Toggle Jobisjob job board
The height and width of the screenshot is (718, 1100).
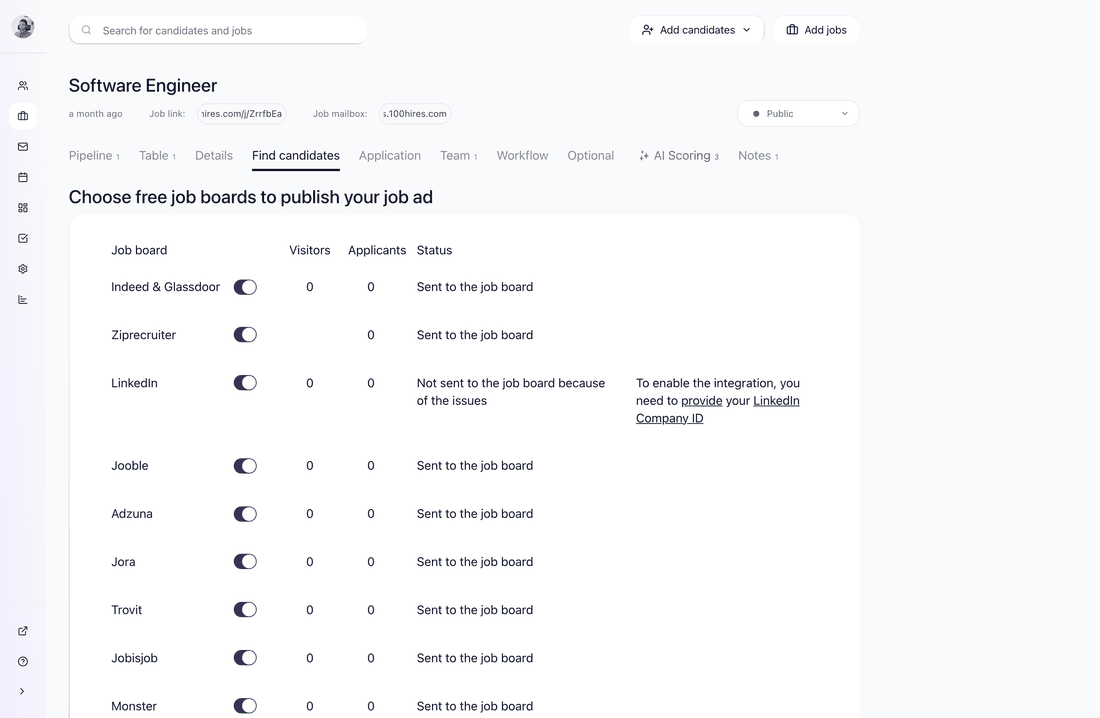246,658
